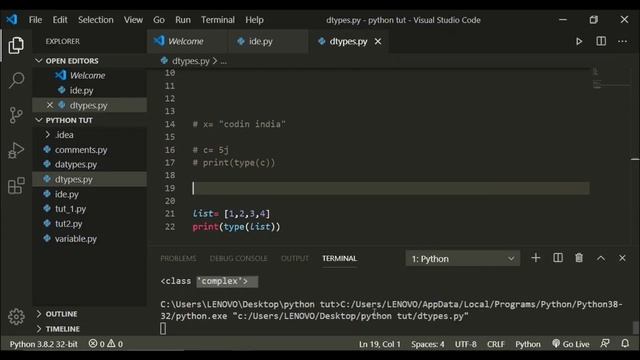Image resolution: width=640 pixels, height=360 pixels.
Task: Click the VS Code logo in title bar
Action: pyautogui.click(x=11, y=19)
